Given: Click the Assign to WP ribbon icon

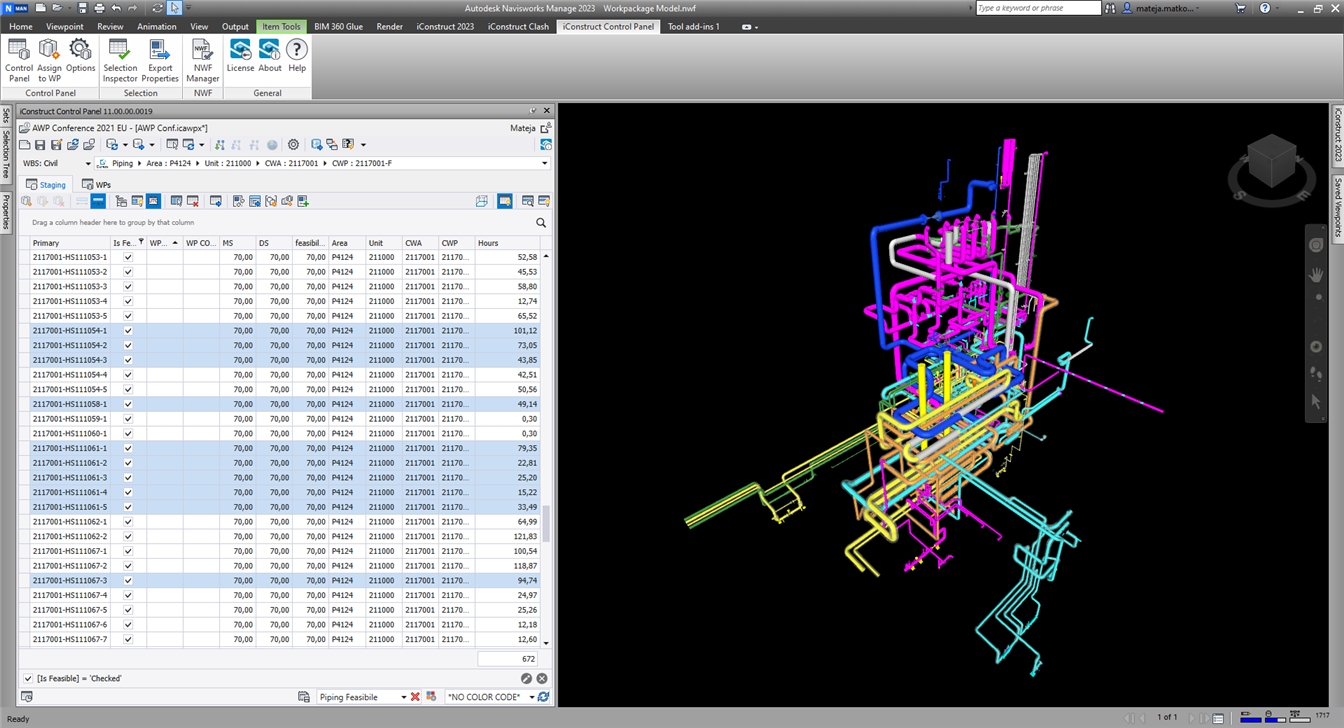Looking at the screenshot, I should click(50, 60).
